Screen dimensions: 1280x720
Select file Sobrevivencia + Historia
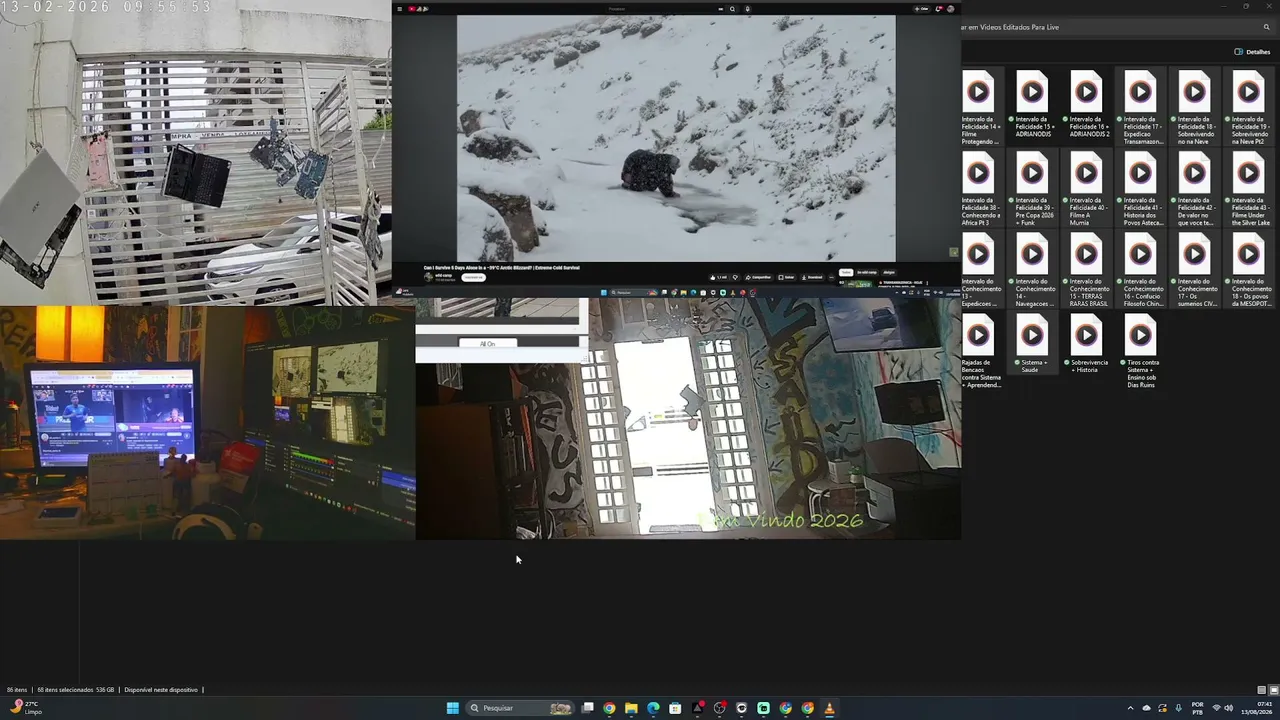1086,345
